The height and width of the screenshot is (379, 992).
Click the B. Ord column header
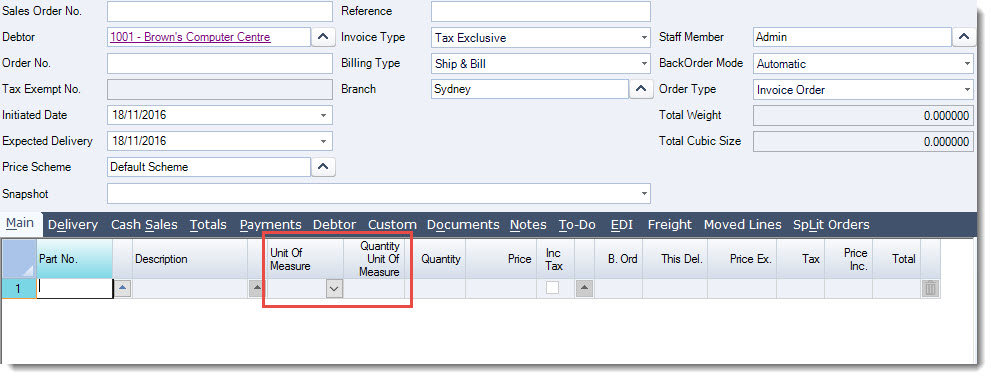coord(618,259)
